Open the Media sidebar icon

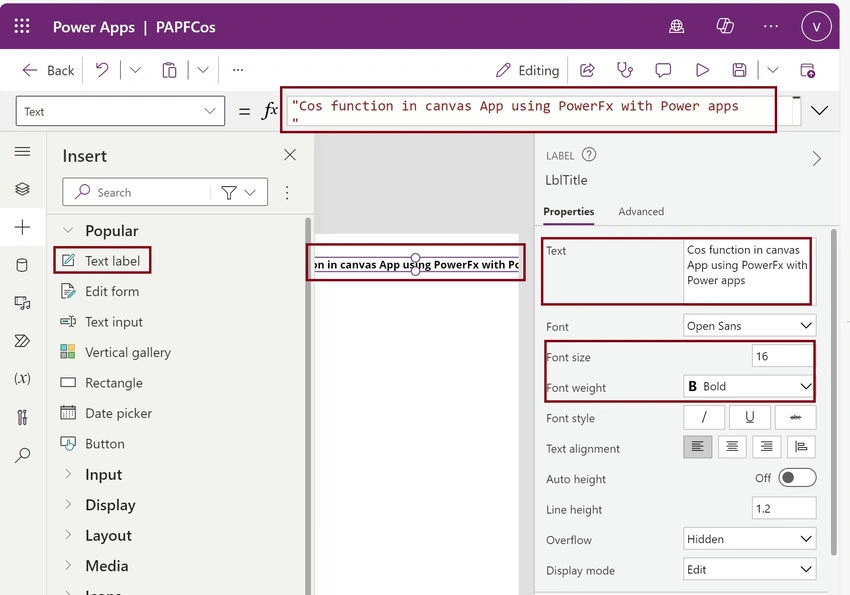click(x=22, y=303)
